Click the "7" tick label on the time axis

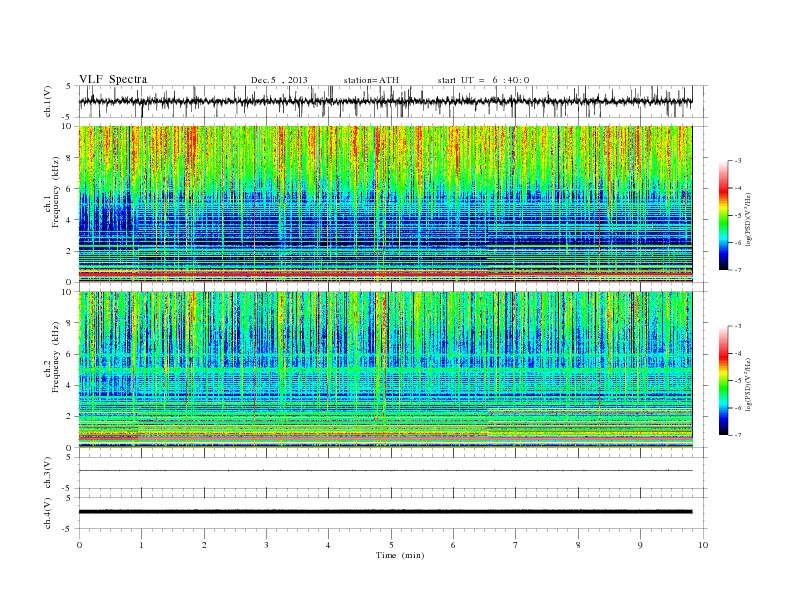click(x=516, y=545)
